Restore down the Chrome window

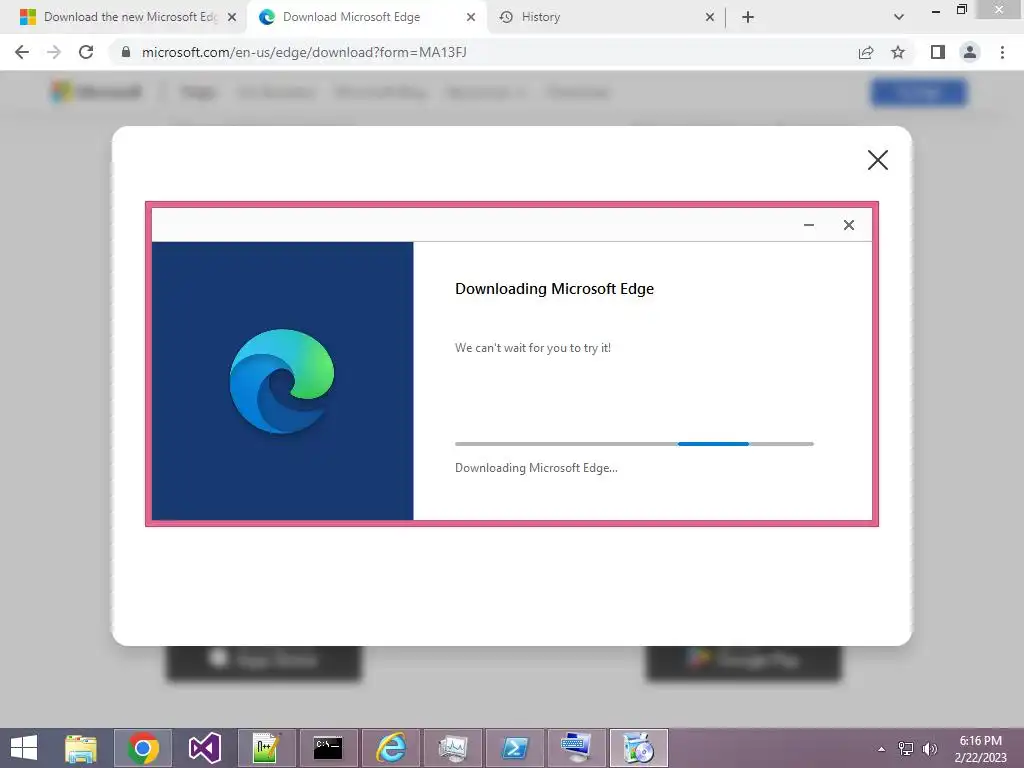click(962, 10)
